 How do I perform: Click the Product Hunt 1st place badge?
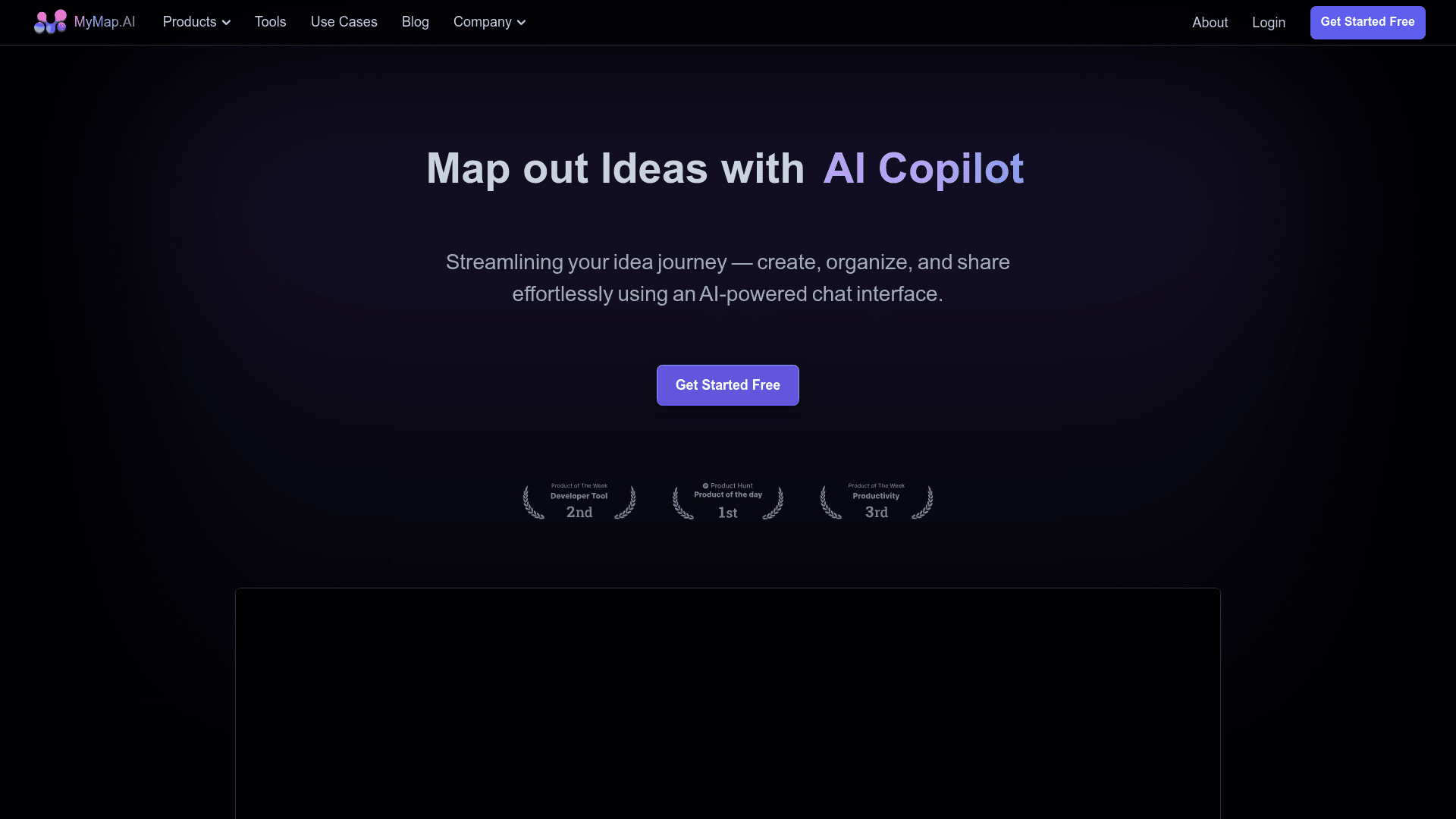[727, 500]
